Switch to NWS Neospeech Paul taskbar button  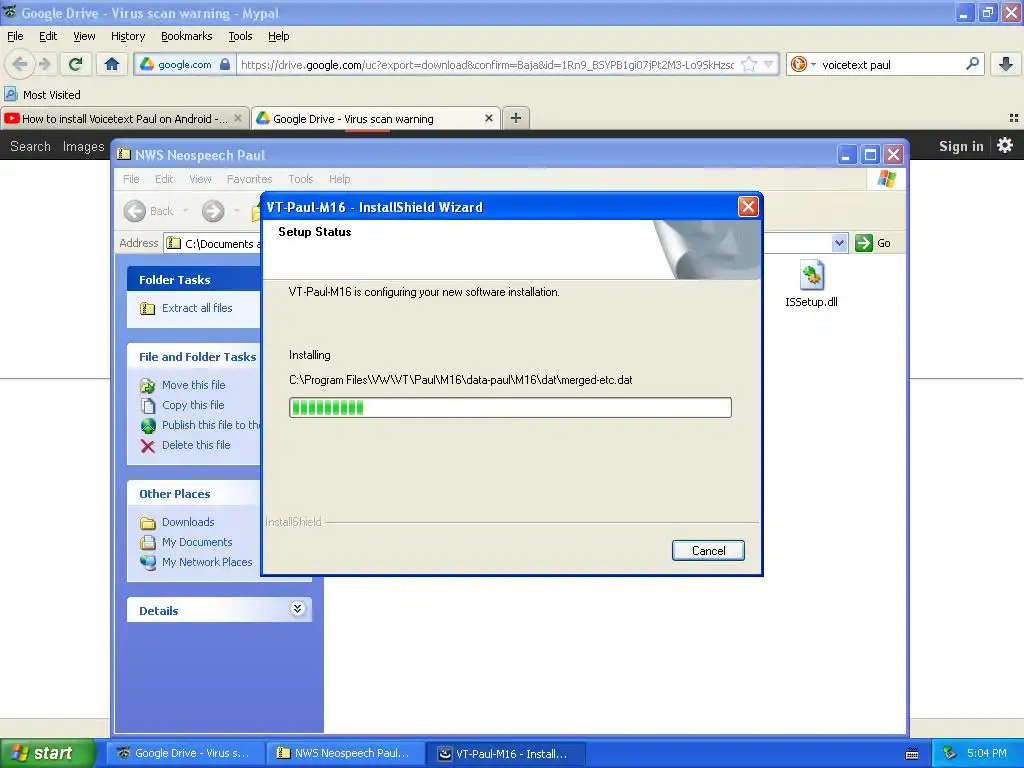point(346,753)
